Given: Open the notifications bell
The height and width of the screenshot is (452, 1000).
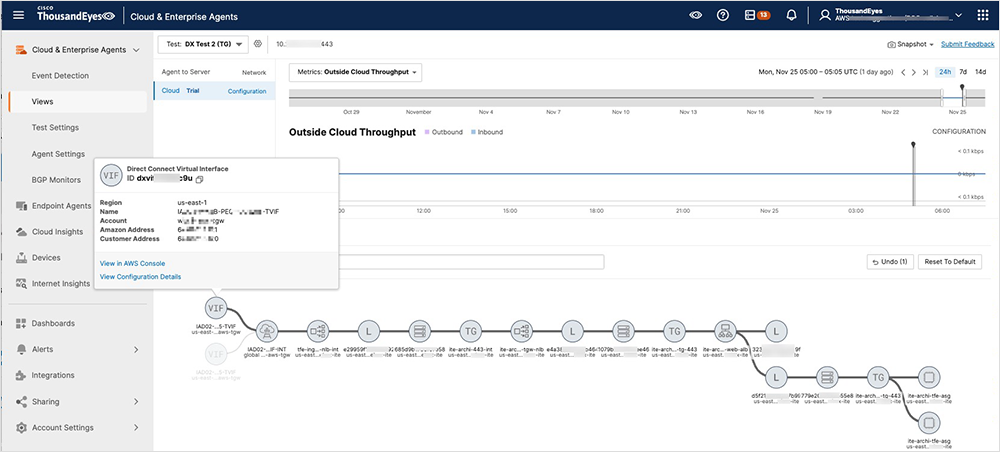Looking at the screenshot, I should point(792,15).
